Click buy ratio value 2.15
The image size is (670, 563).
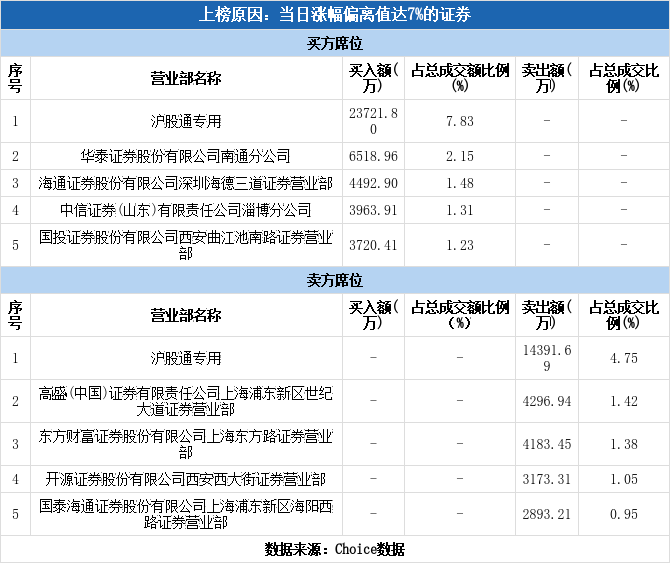tap(460, 156)
